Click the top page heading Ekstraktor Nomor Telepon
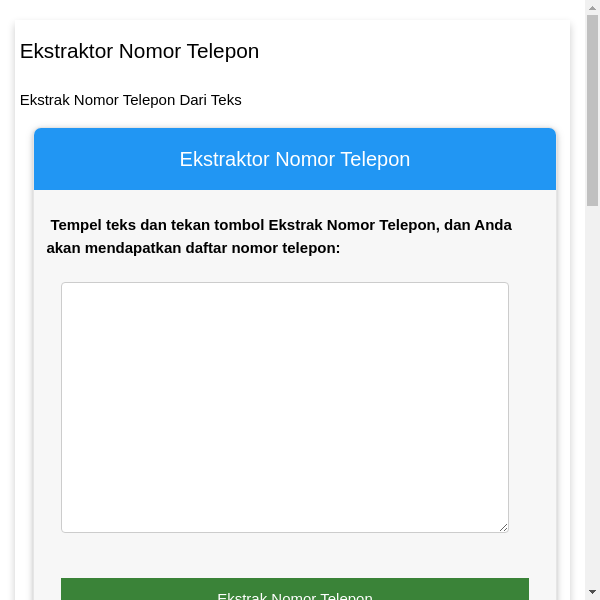The width and height of the screenshot is (600, 600). click(x=139, y=51)
